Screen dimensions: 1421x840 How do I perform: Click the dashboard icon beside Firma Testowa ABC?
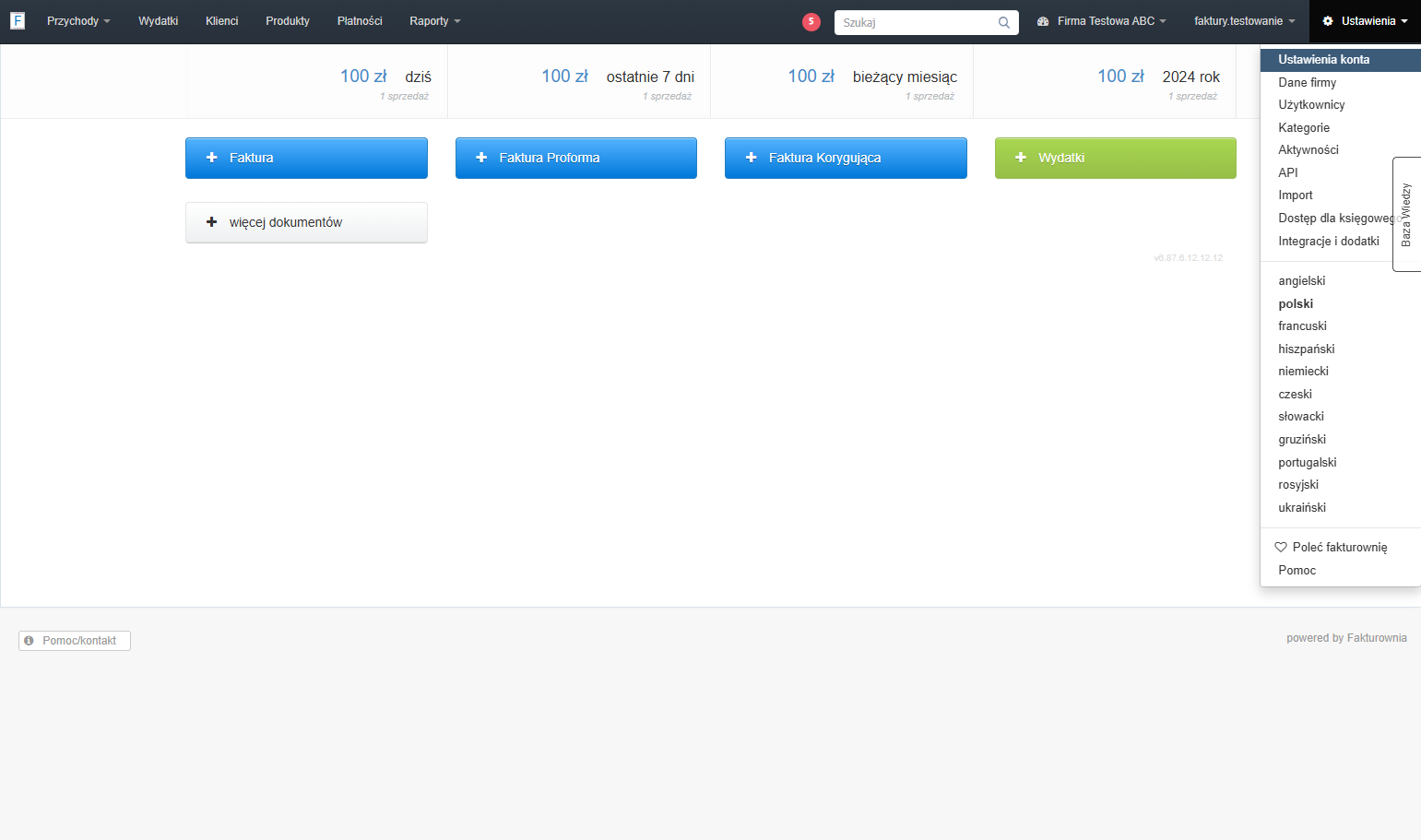point(1043,21)
